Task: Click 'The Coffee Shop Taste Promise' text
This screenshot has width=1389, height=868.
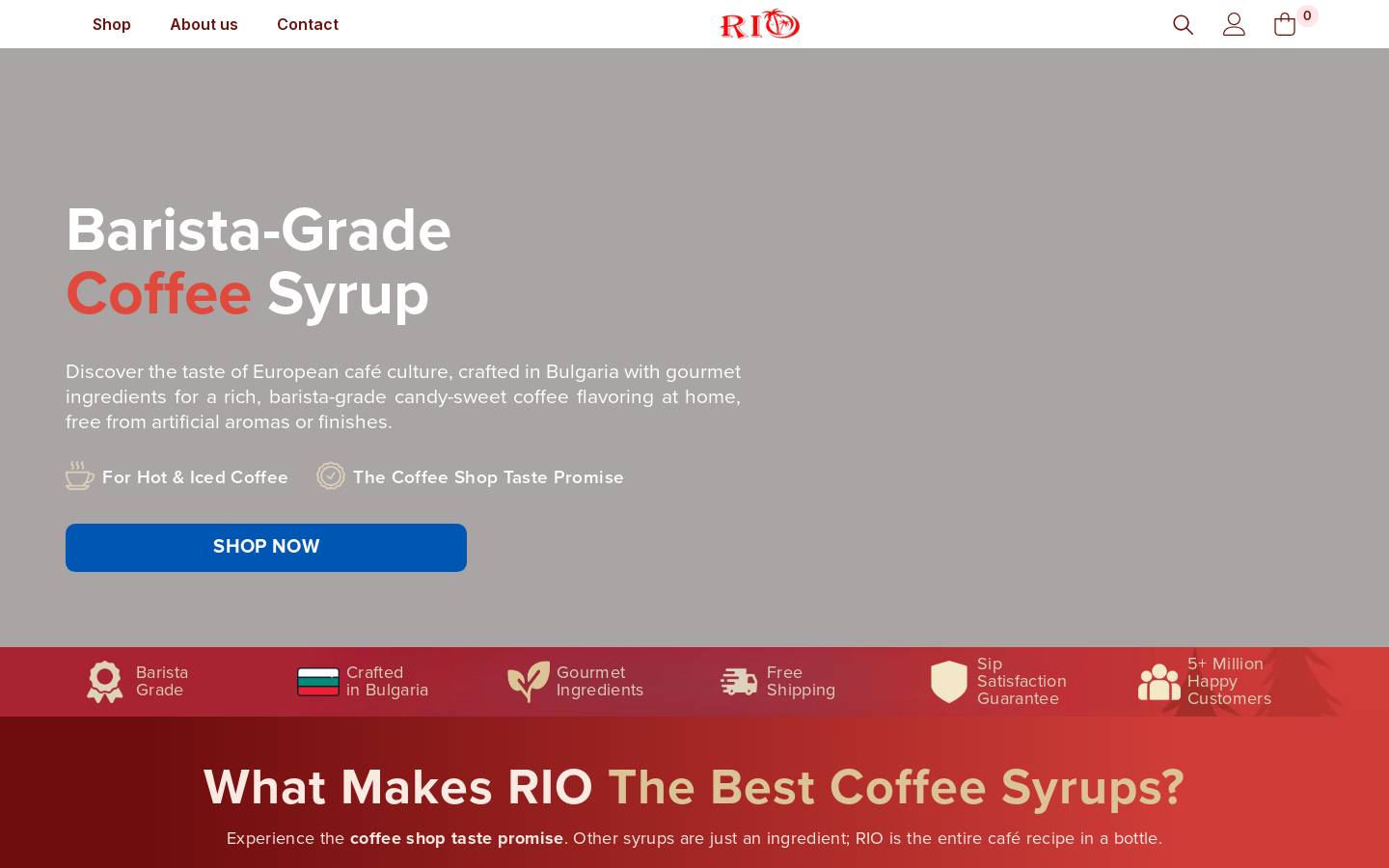Action: (488, 477)
